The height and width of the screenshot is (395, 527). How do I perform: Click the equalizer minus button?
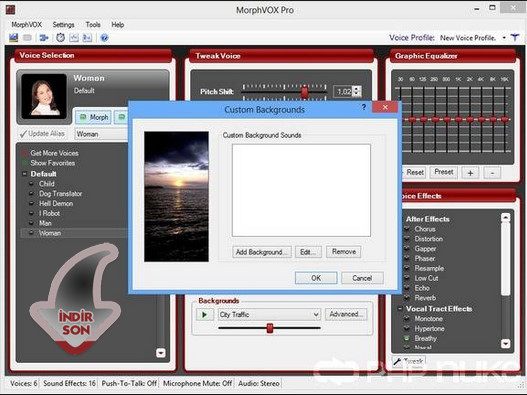(492, 173)
